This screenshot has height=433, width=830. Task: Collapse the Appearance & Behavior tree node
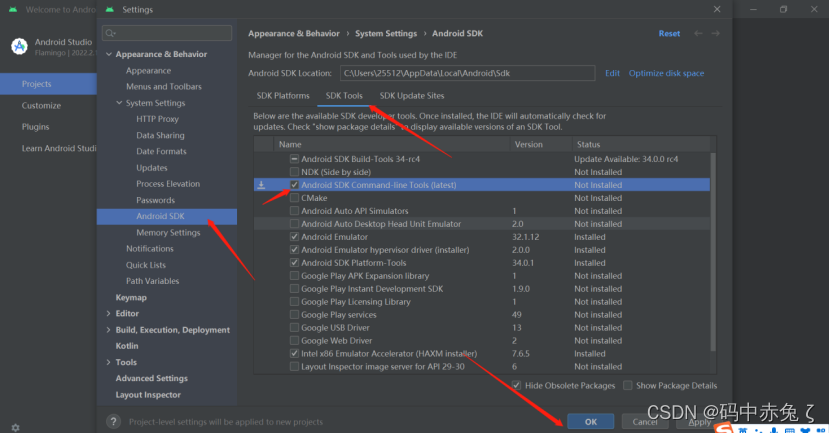click(x=109, y=54)
